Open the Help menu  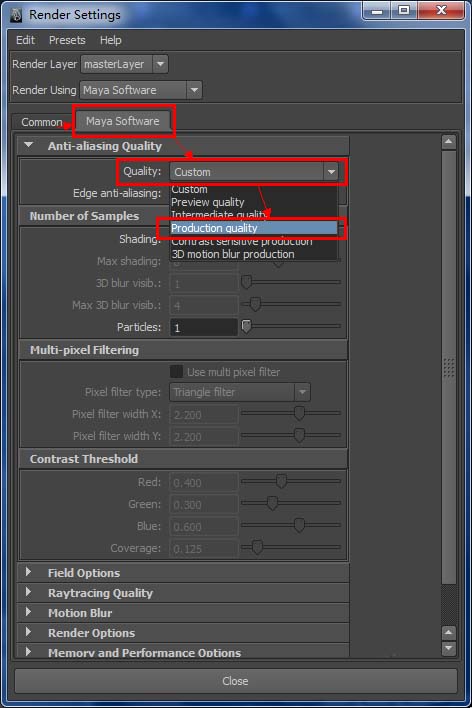pyautogui.click(x=111, y=40)
